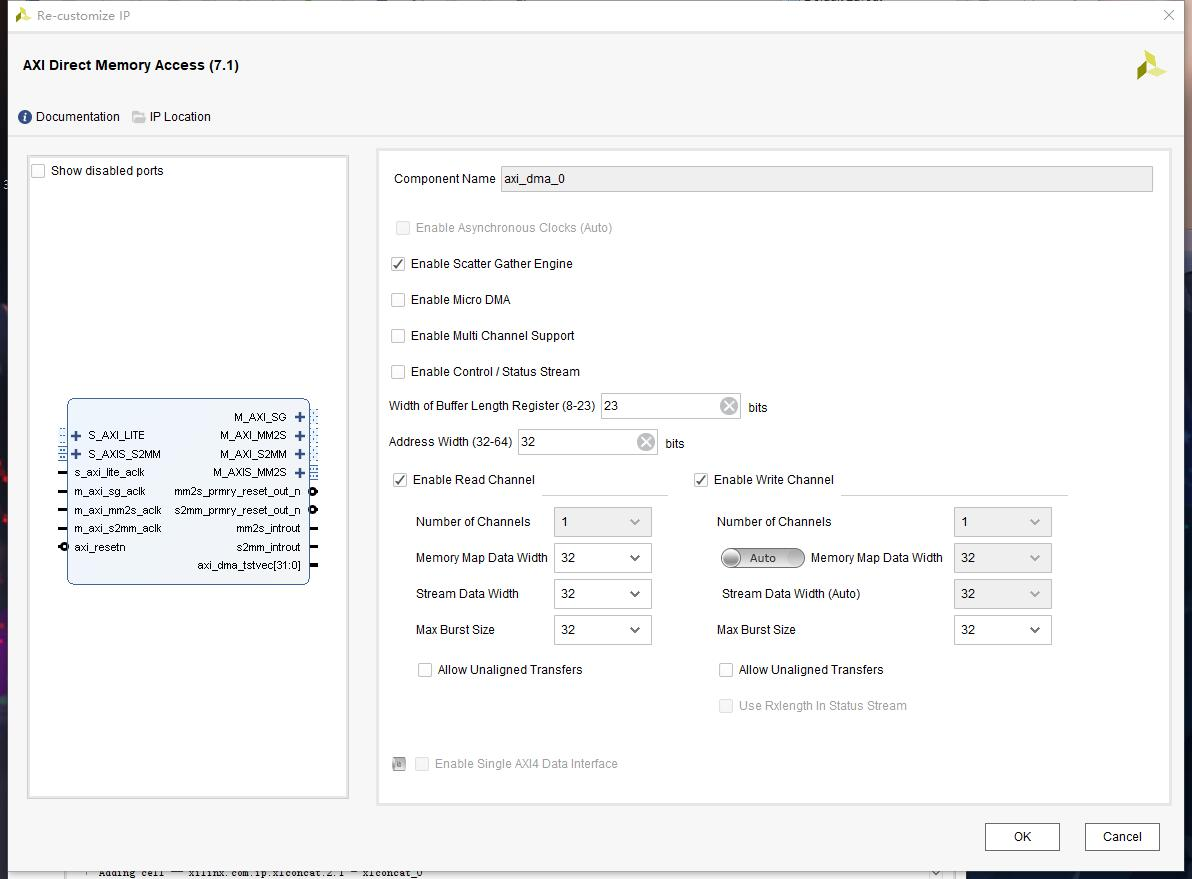The height and width of the screenshot is (879, 1192).
Task: Enable the Micro DMA option
Action: 398,299
